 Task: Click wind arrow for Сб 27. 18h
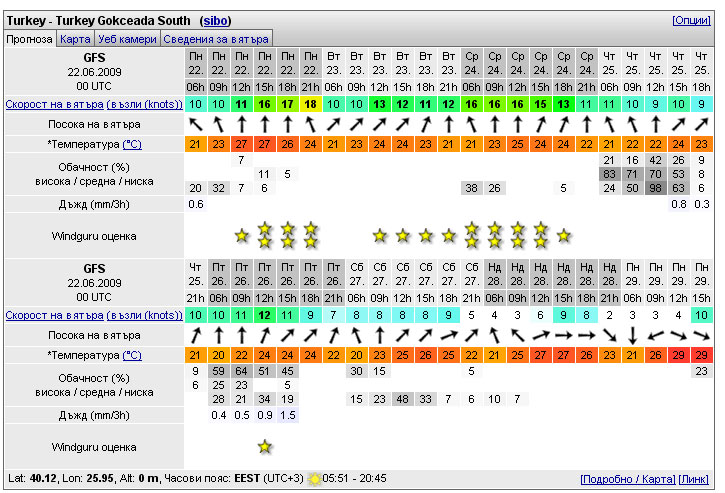click(448, 335)
